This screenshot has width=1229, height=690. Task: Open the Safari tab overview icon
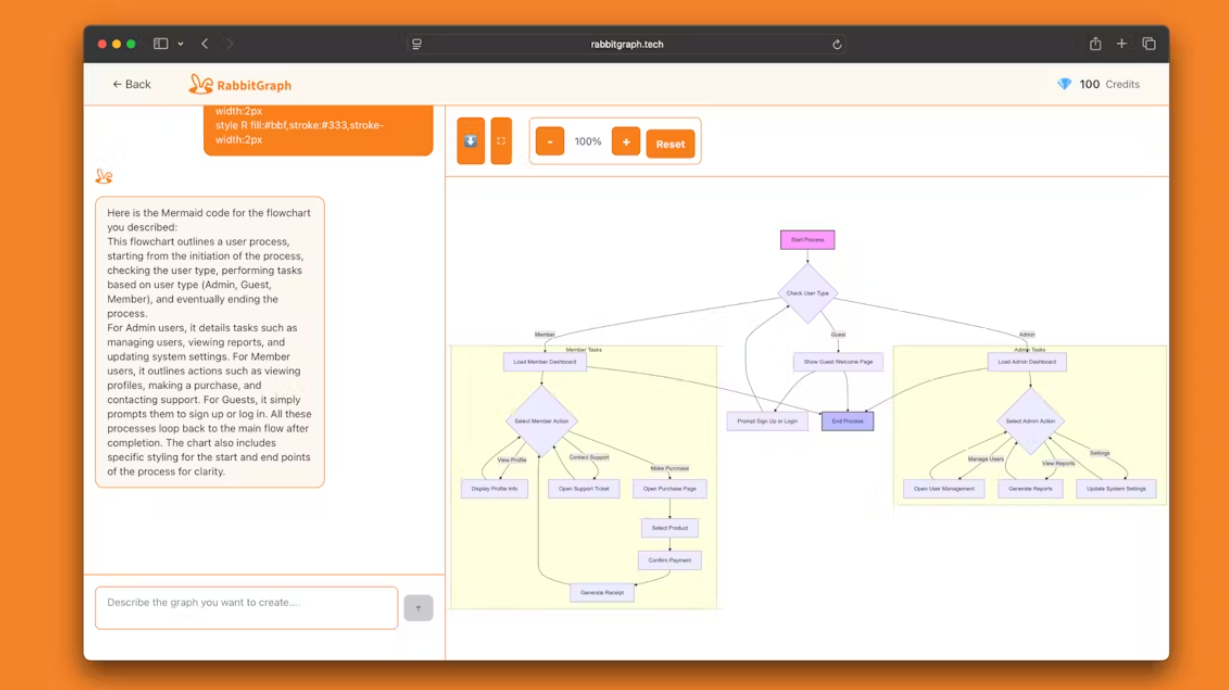coord(1149,43)
